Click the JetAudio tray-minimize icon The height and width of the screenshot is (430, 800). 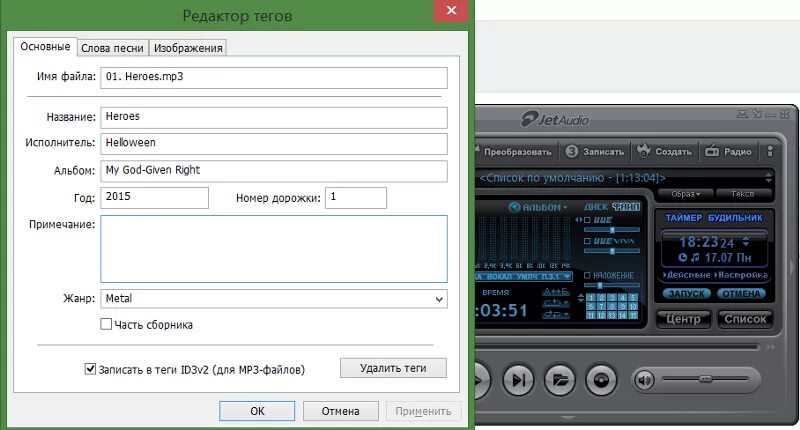pos(743,114)
